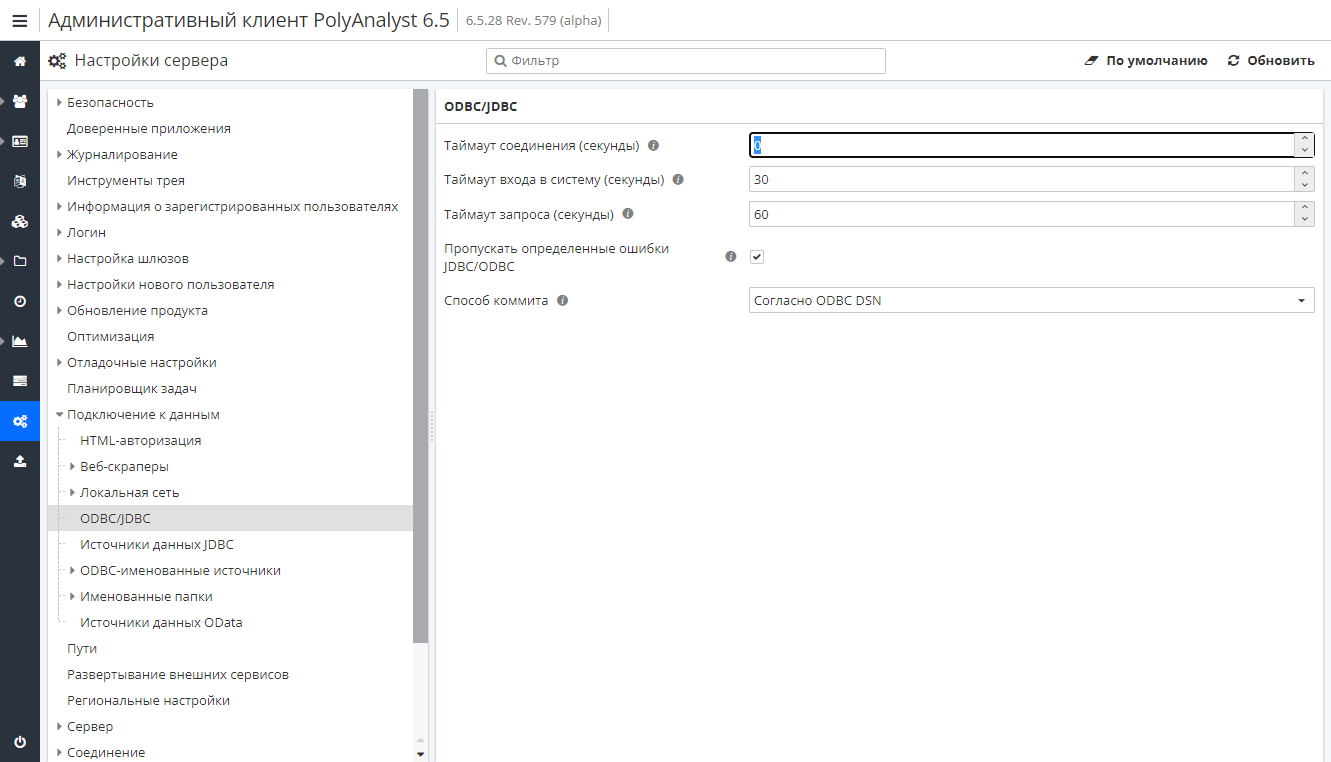Click the tree scrollbar down arrow

[x=420, y=754]
